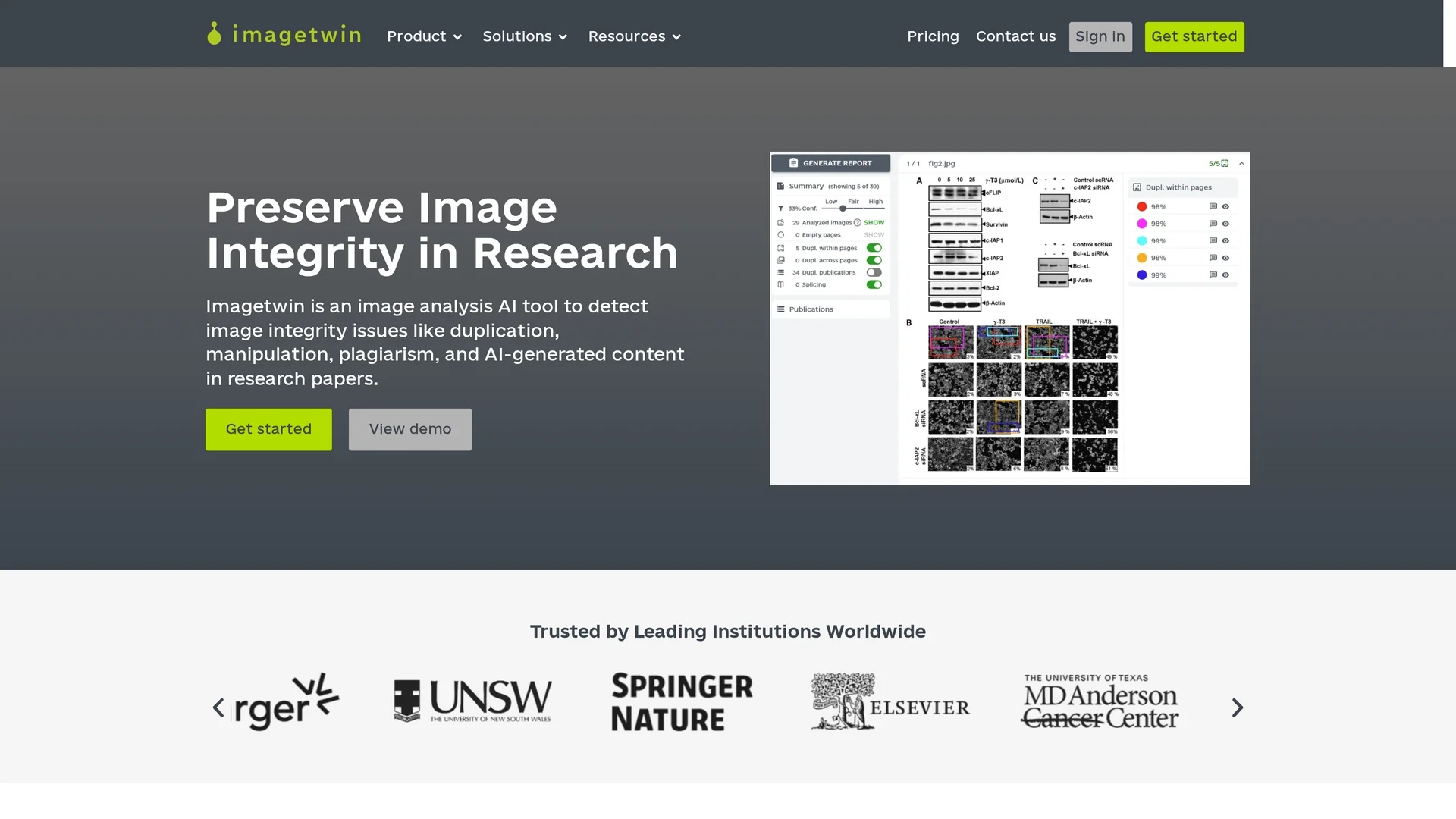This screenshot has width=1456, height=819.
Task: Click SHOW next to Analyzed images
Action: (x=874, y=223)
